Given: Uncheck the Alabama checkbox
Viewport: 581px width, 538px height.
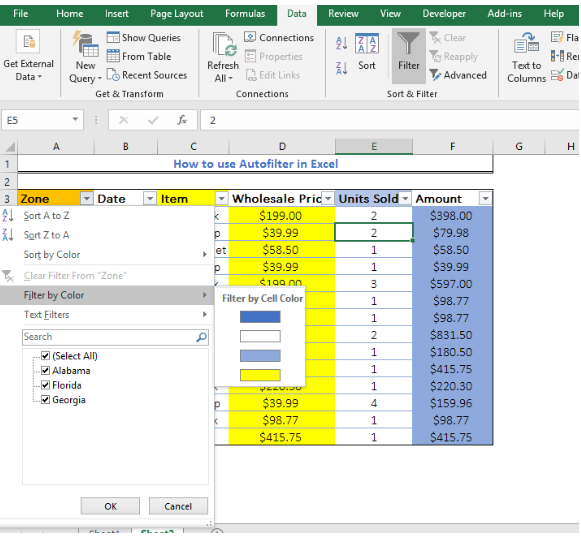Looking at the screenshot, I should (46, 371).
